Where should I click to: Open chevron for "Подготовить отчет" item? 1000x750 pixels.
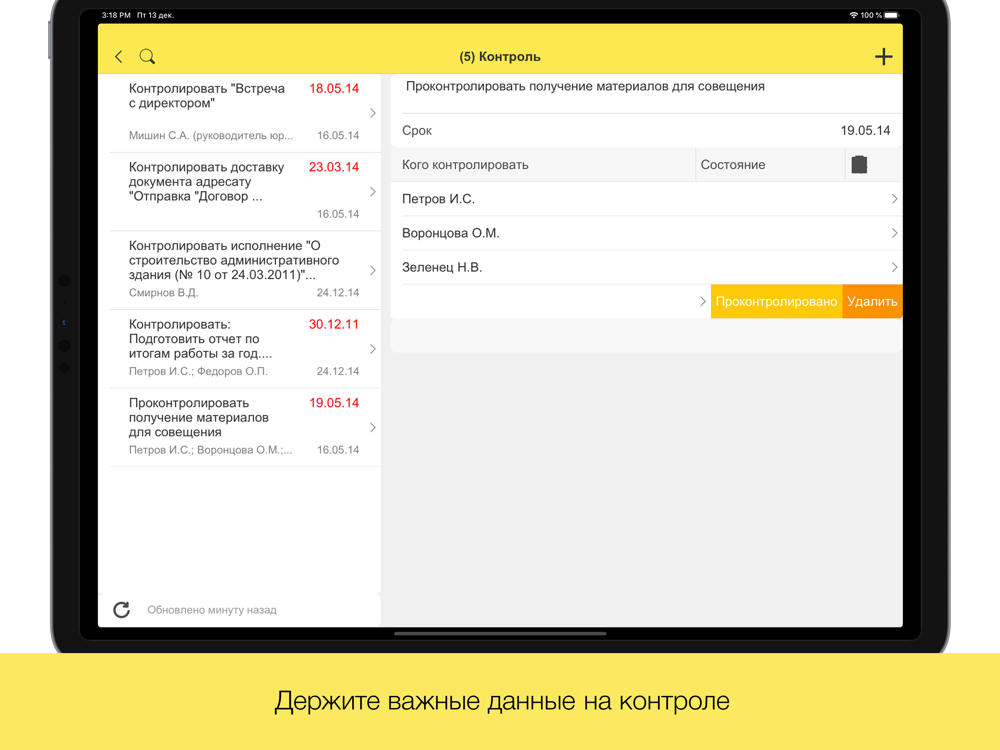click(373, 349)
